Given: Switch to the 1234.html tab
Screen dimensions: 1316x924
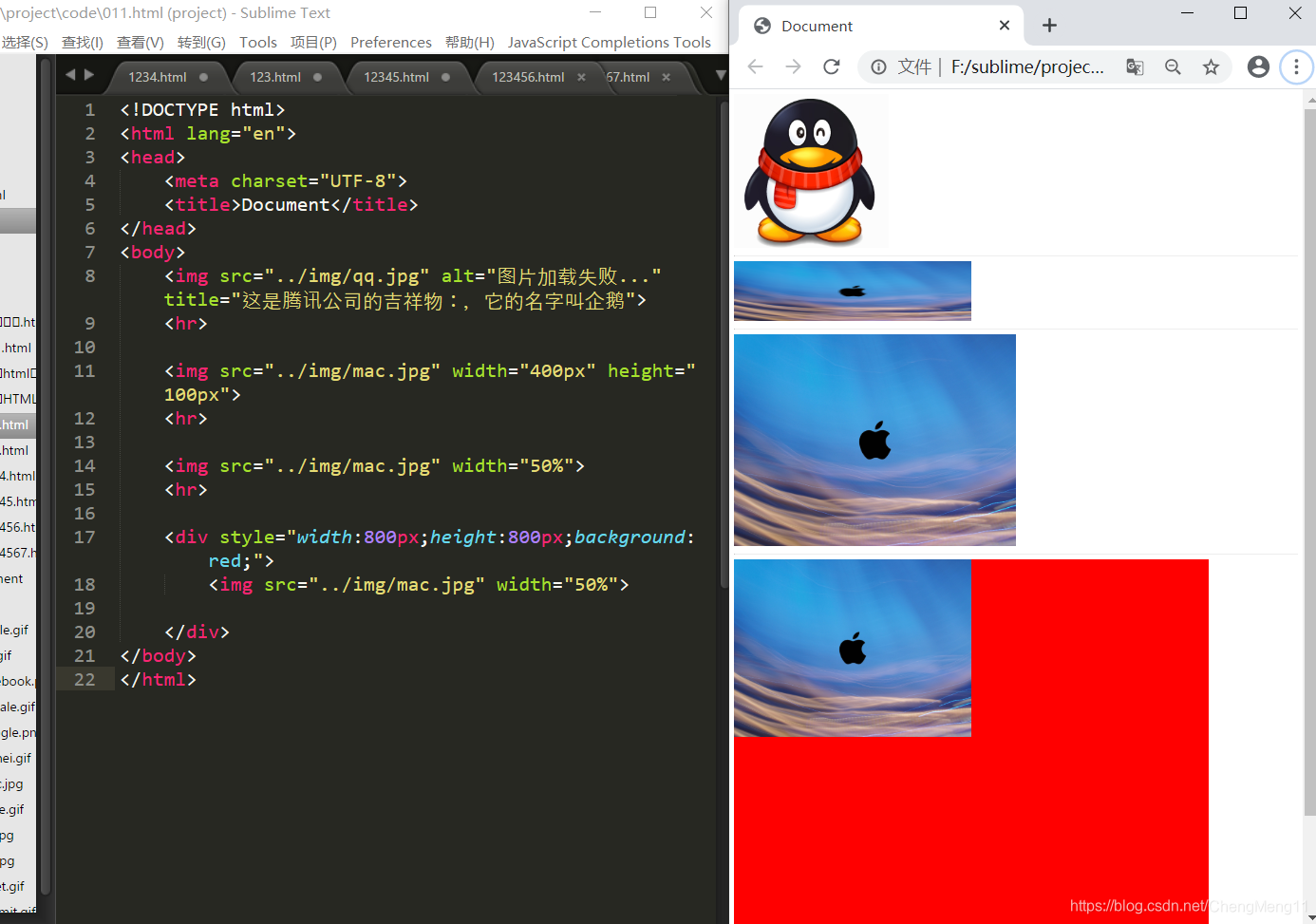Looking at the screenshot, I should (158, 77).
